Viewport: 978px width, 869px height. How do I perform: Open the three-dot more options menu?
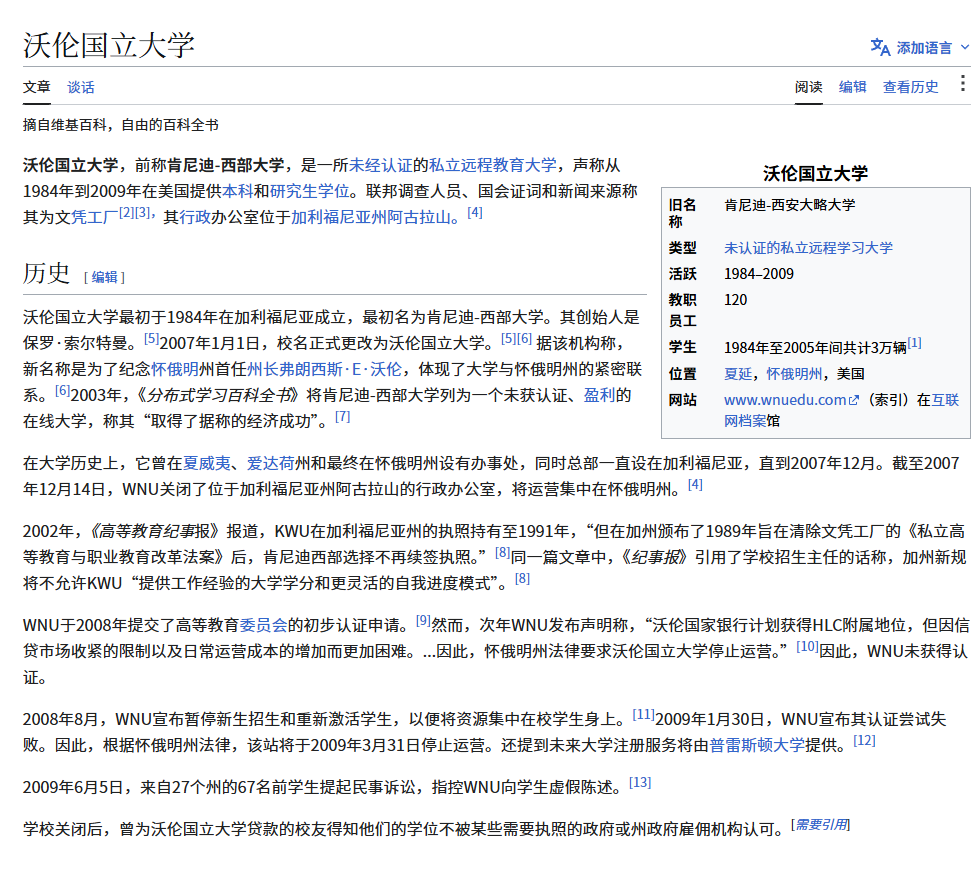pos(963,84)
